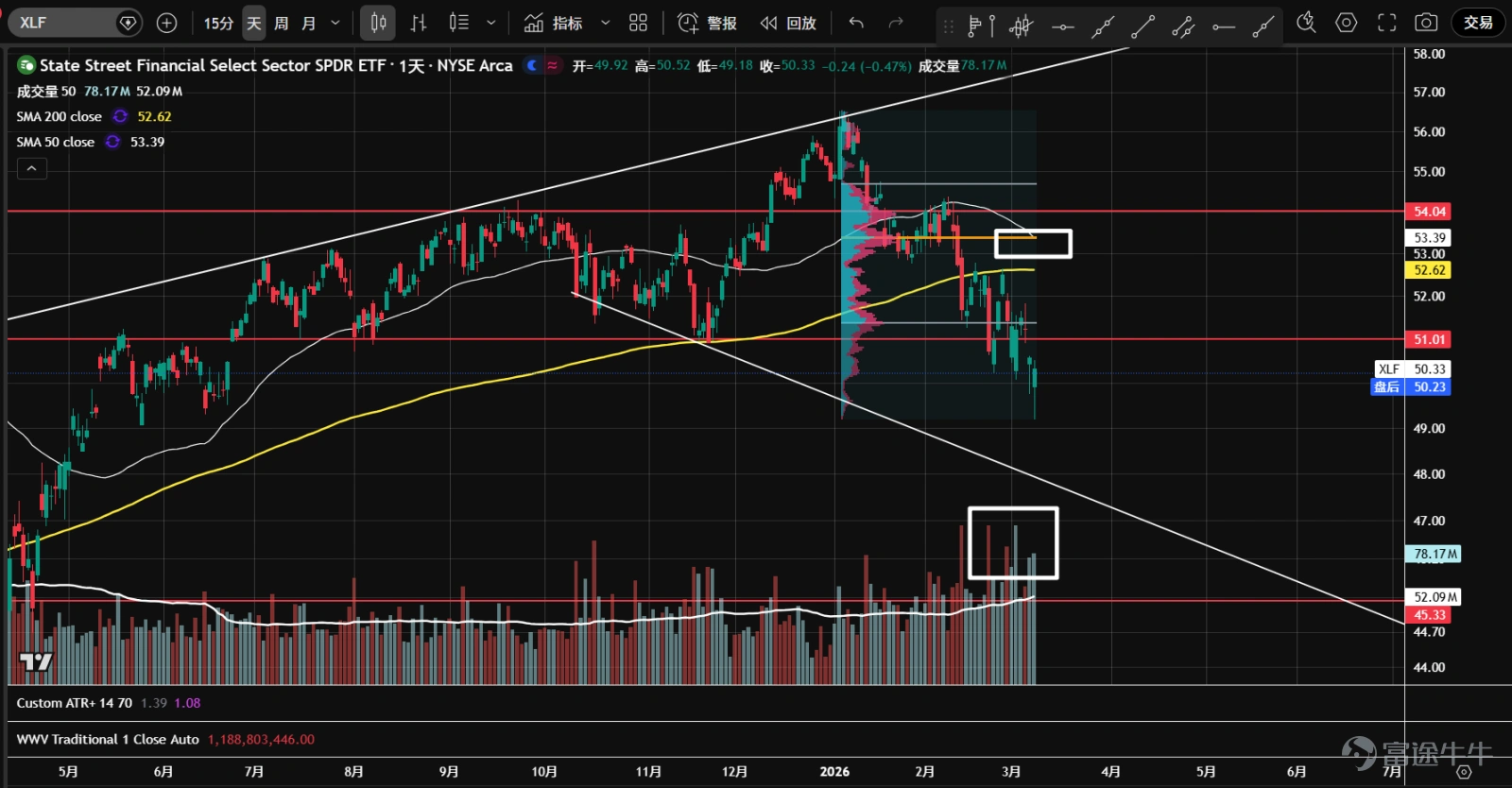The height and width of the screenshot is (788, 1512).
Task: Select the 月 monthly timeframe
Action: click(x=308, y=23)
